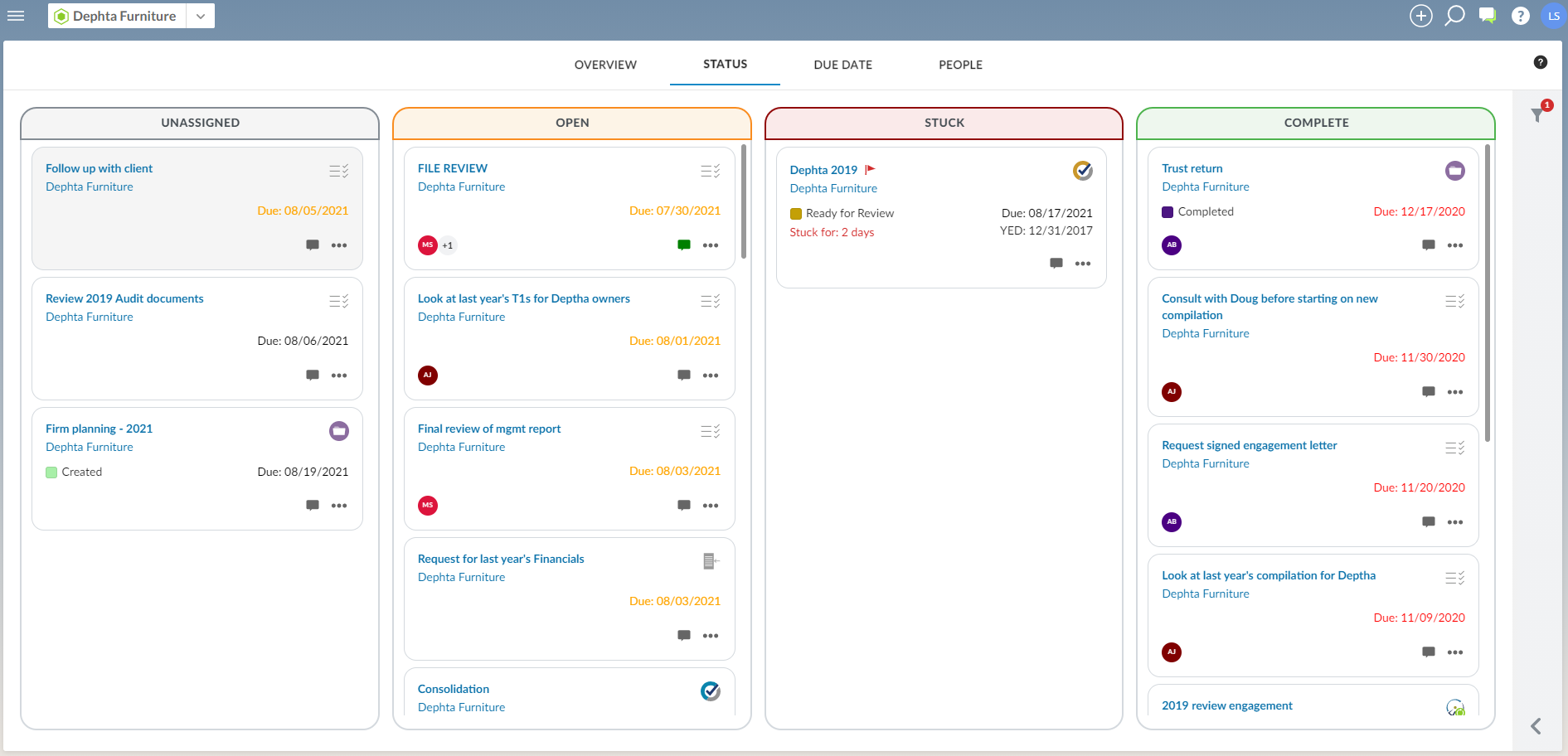Screen dimensions: 1568x756
Task: Click the purple Completed status swatch
Action: pos(1168,212)
